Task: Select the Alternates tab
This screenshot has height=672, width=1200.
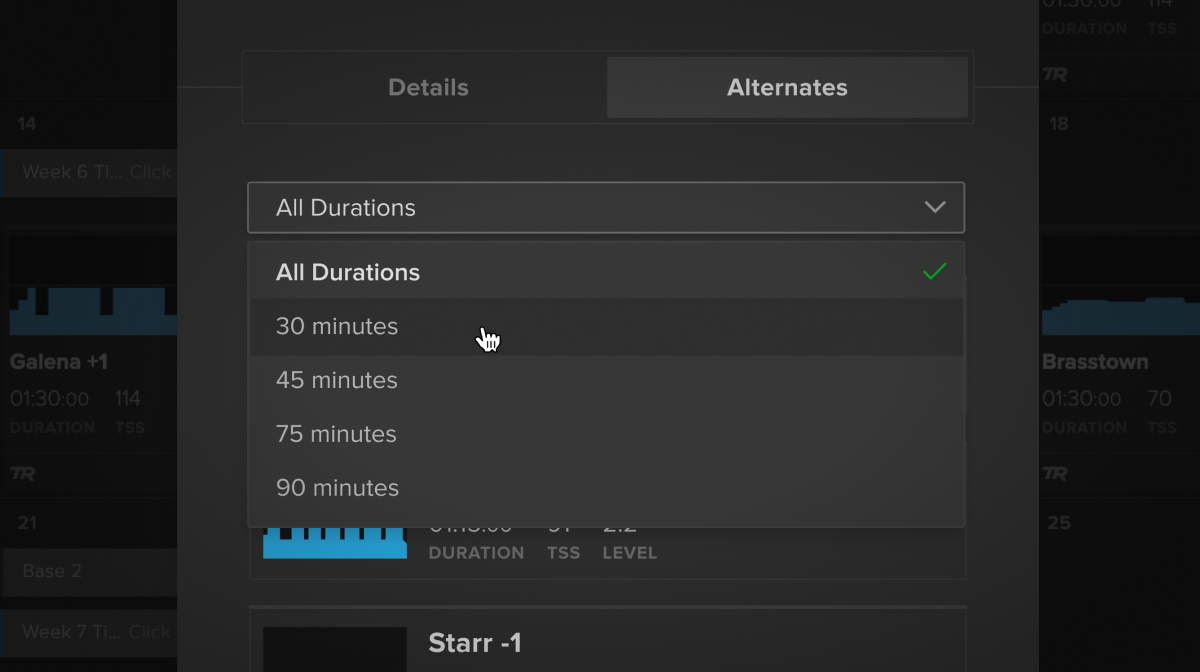Action: coord(787,87)
